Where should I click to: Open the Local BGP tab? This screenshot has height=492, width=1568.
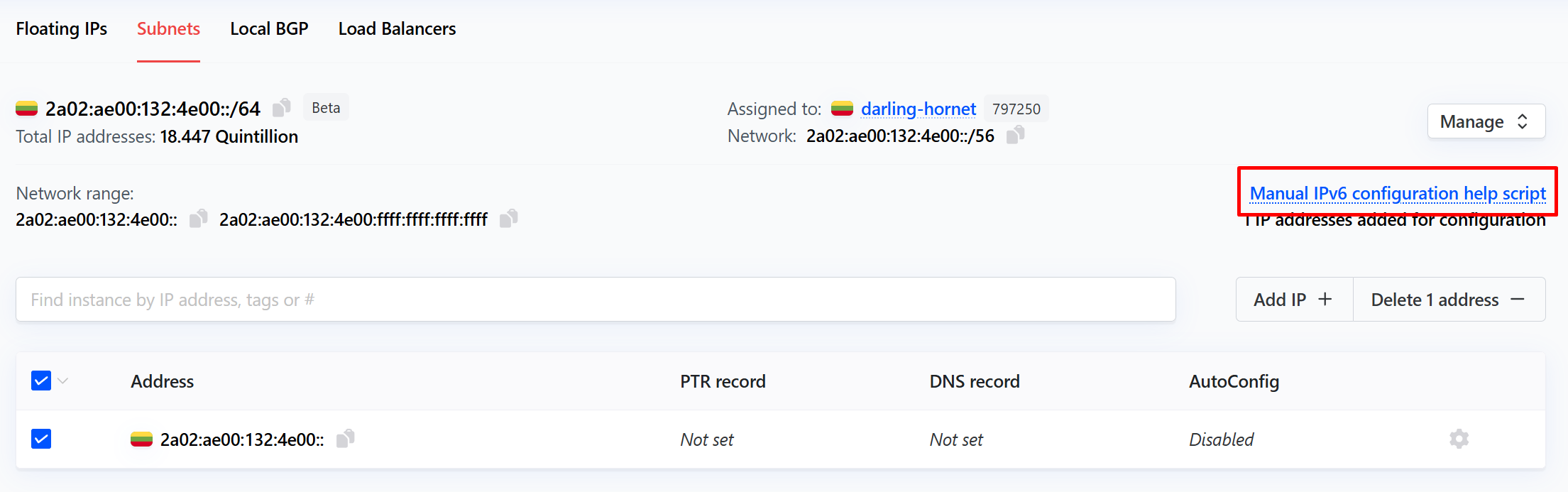pyautogui.click(x=269, y=29)
